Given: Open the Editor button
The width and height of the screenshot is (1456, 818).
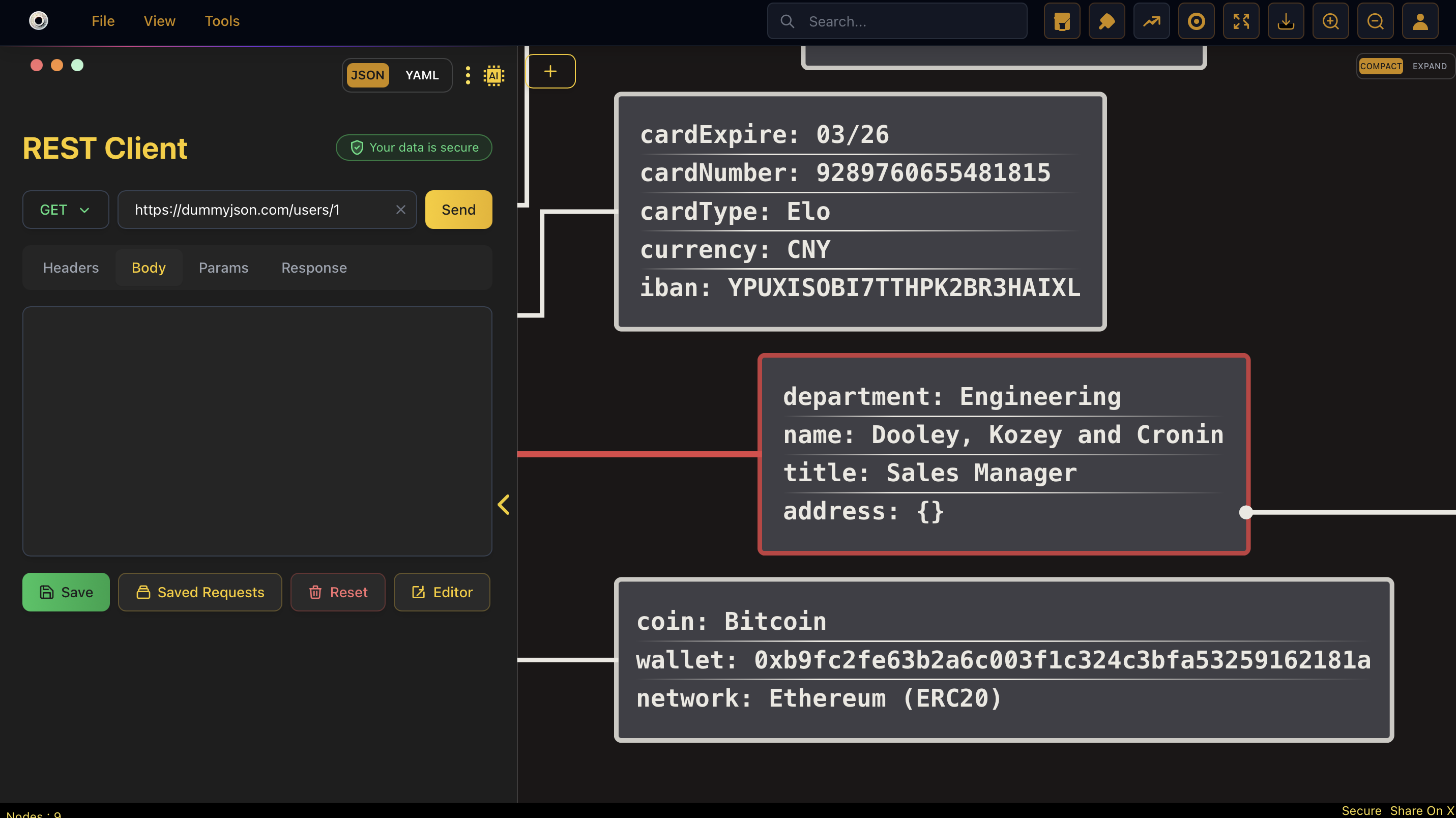Looking at the screenshot, I should pos(442,592).
